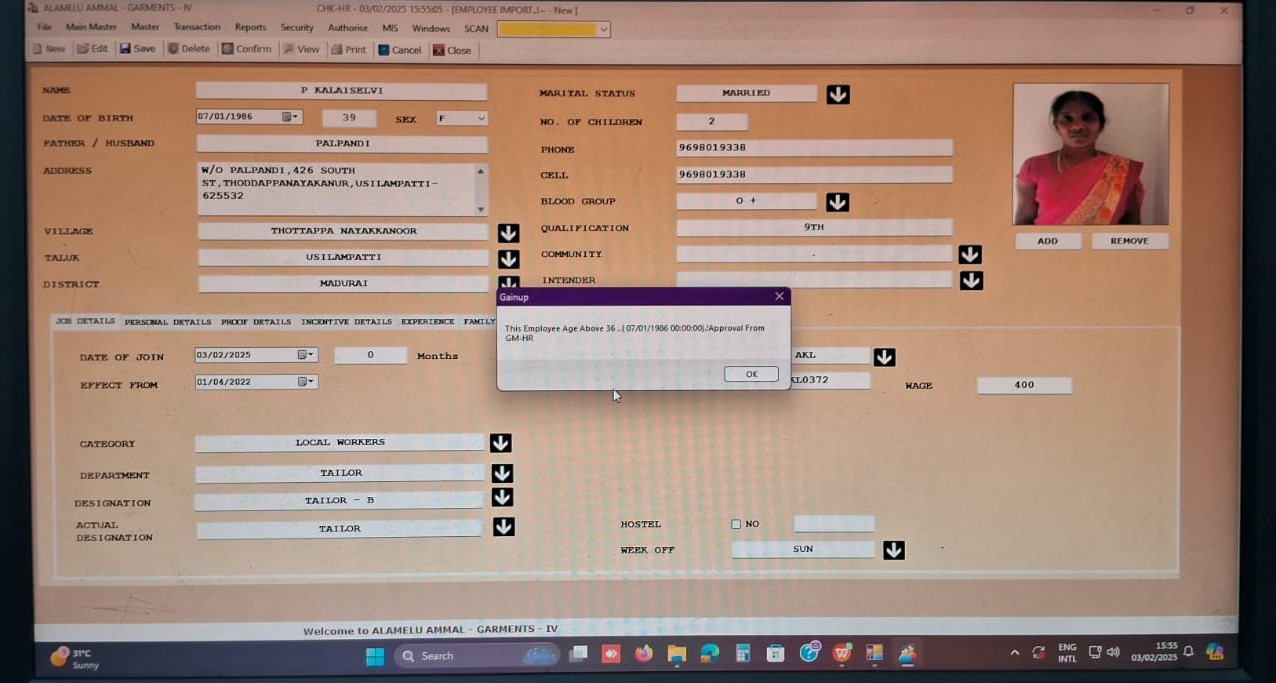Viewport: 1276px width, 683px height.
Task: Click OK in the Gainup dialog
Action: 751,374
